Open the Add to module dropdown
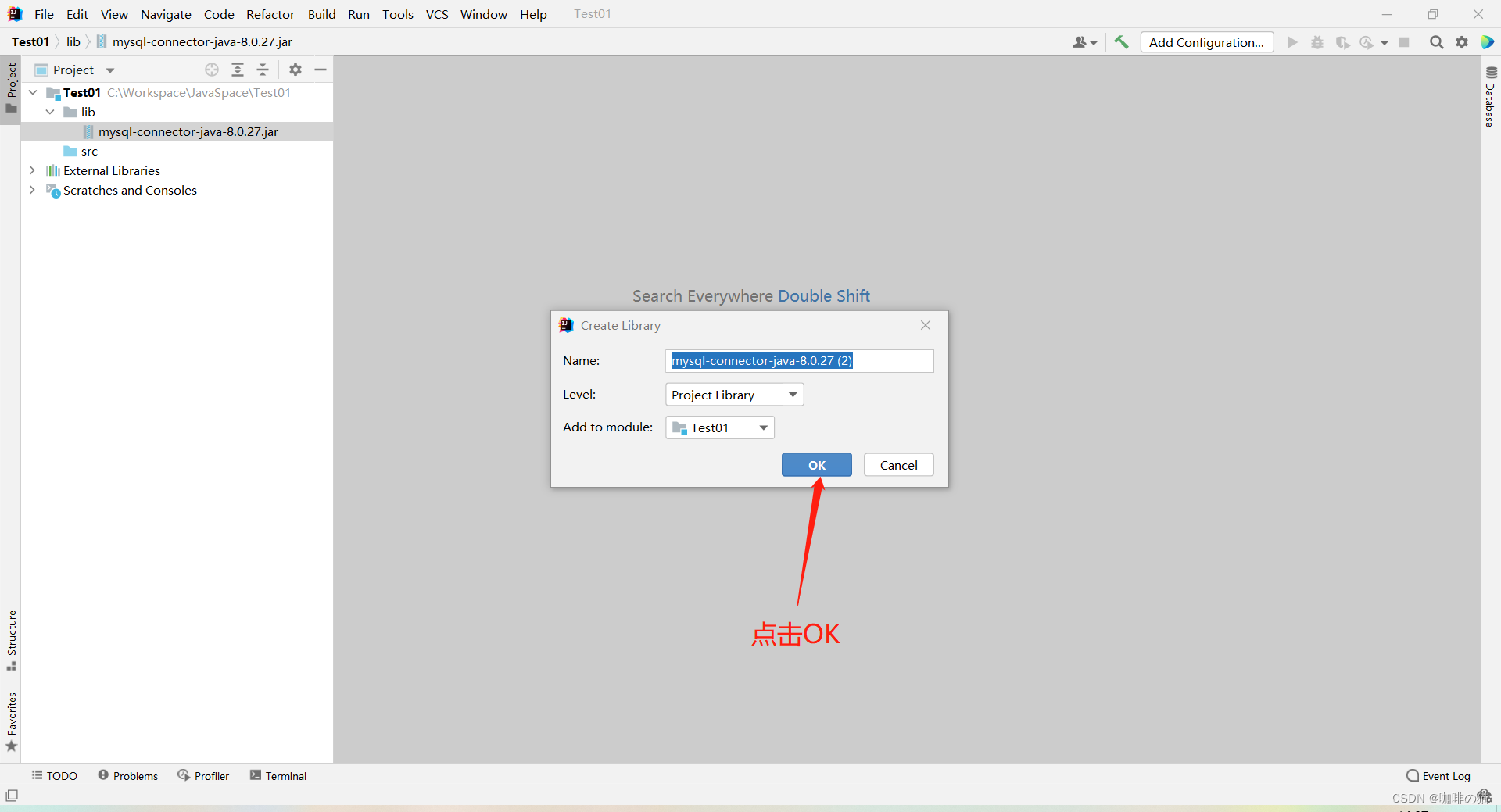This screenshot has width=1501, height=812. coord(719,427)
